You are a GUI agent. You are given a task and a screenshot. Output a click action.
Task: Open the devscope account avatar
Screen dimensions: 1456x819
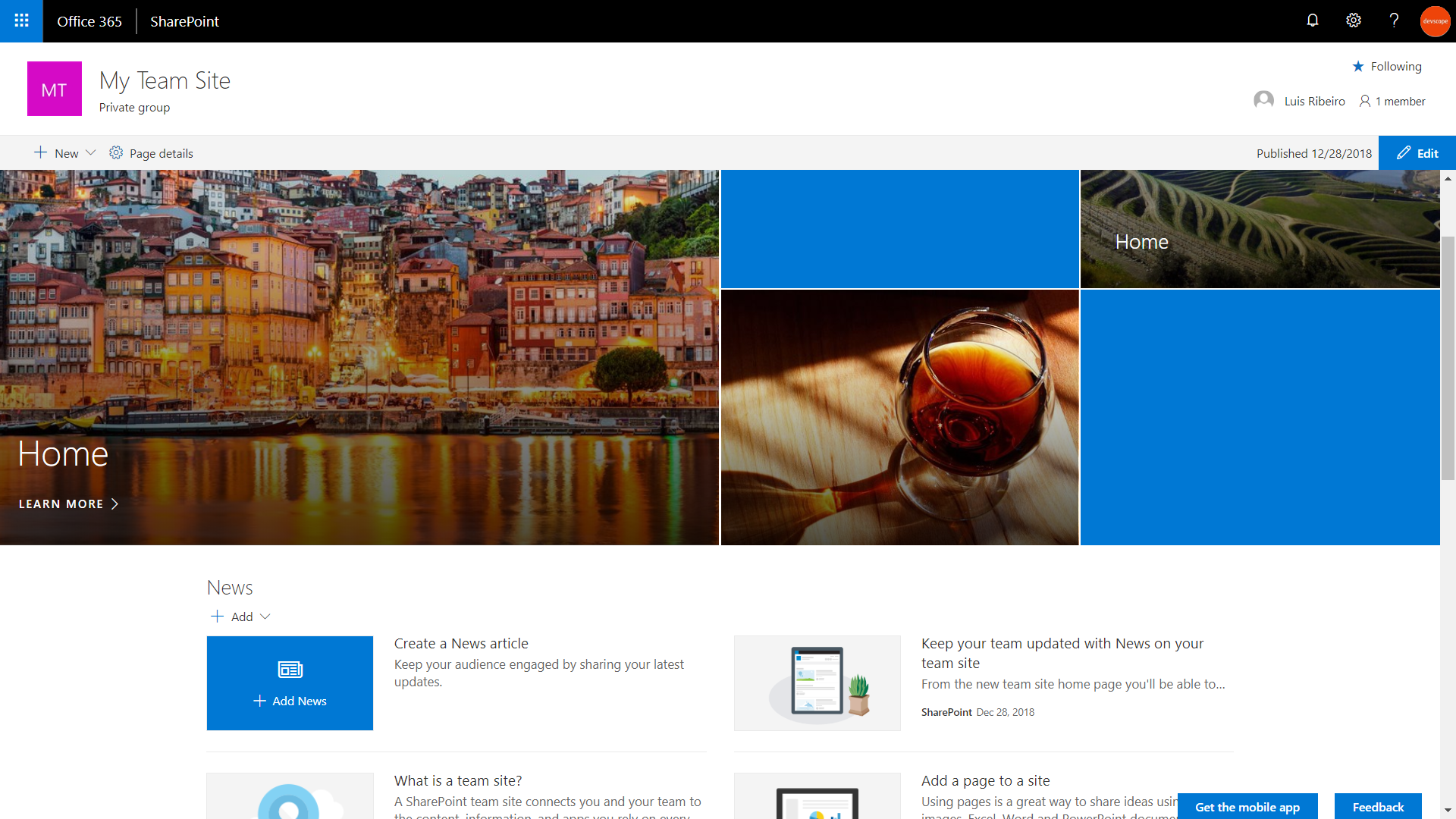[x=1435, y=21]
